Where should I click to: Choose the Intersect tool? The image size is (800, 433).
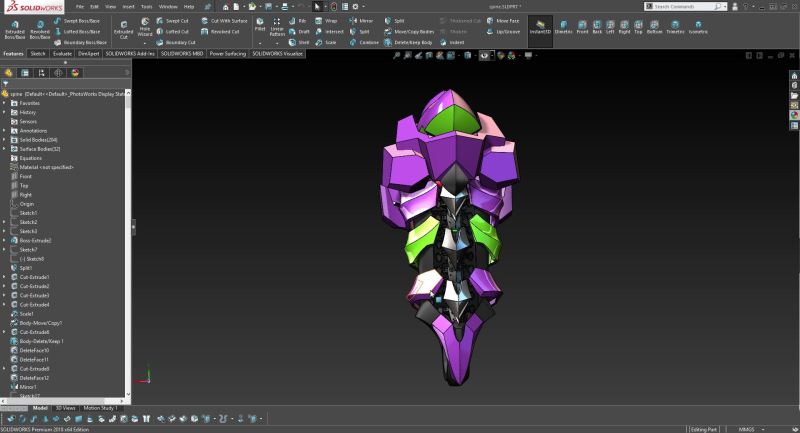coord(330,32)
